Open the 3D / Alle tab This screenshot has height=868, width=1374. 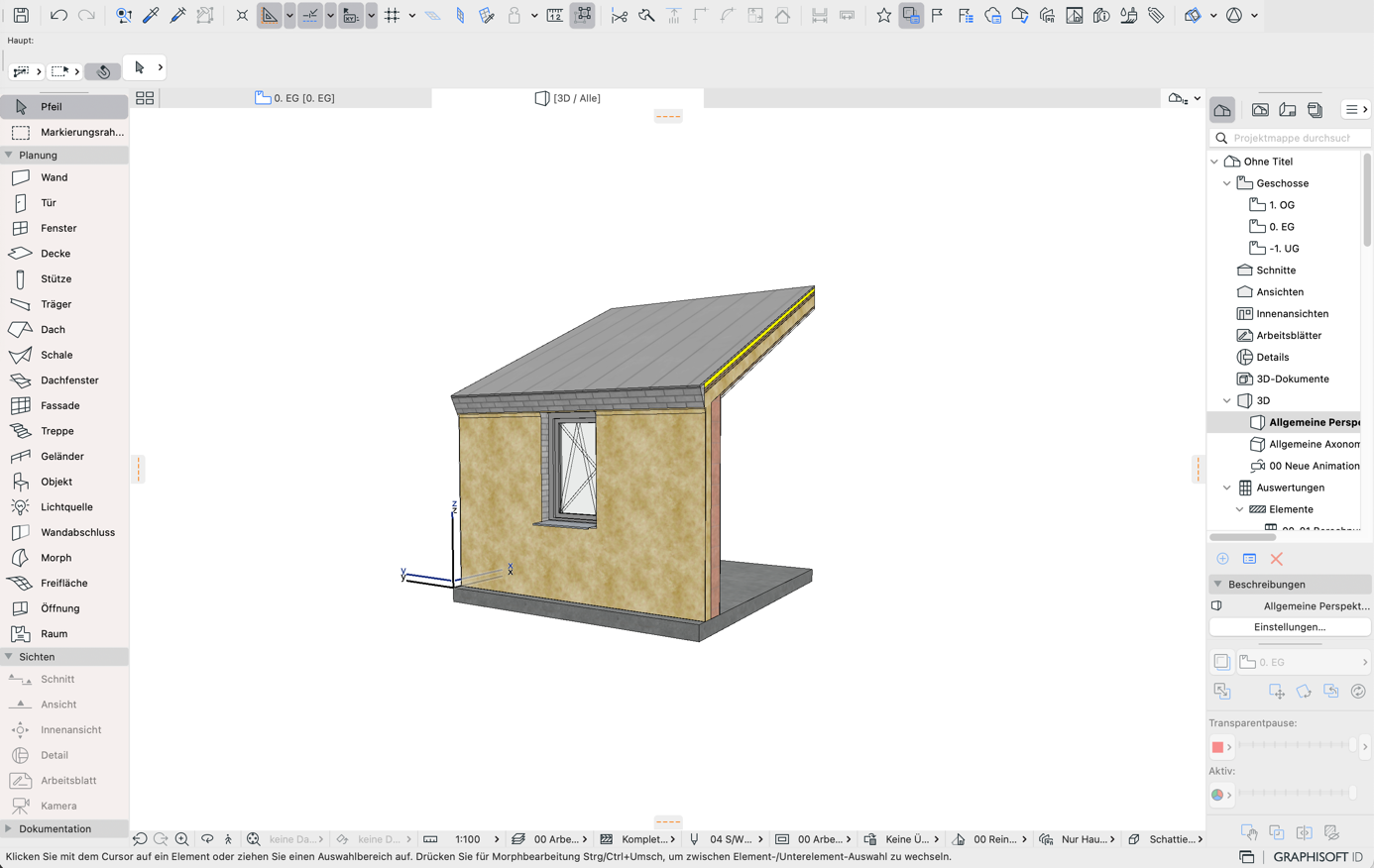[568, 98]
